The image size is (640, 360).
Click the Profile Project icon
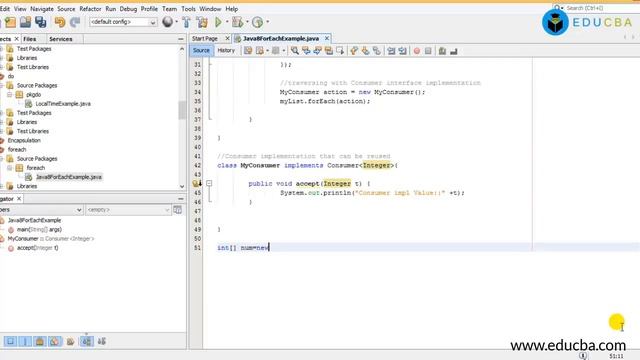point(257,22)
